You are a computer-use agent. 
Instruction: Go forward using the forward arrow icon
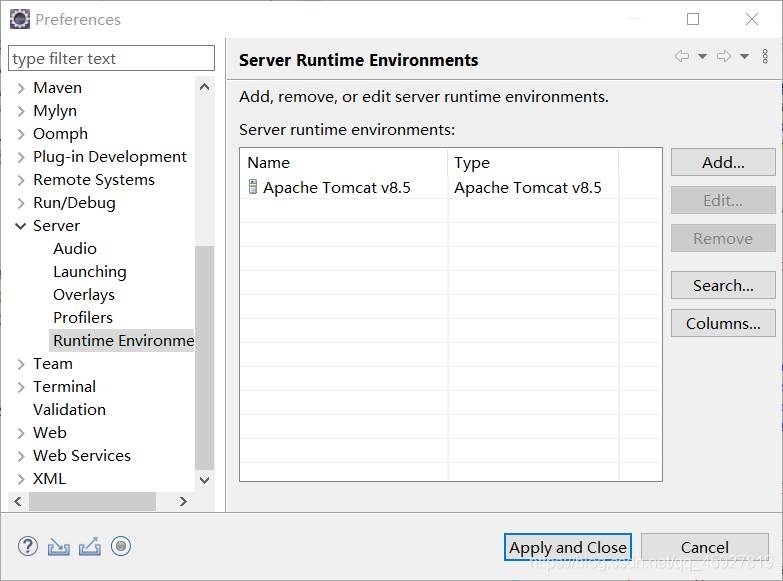[x=724, y=57]
